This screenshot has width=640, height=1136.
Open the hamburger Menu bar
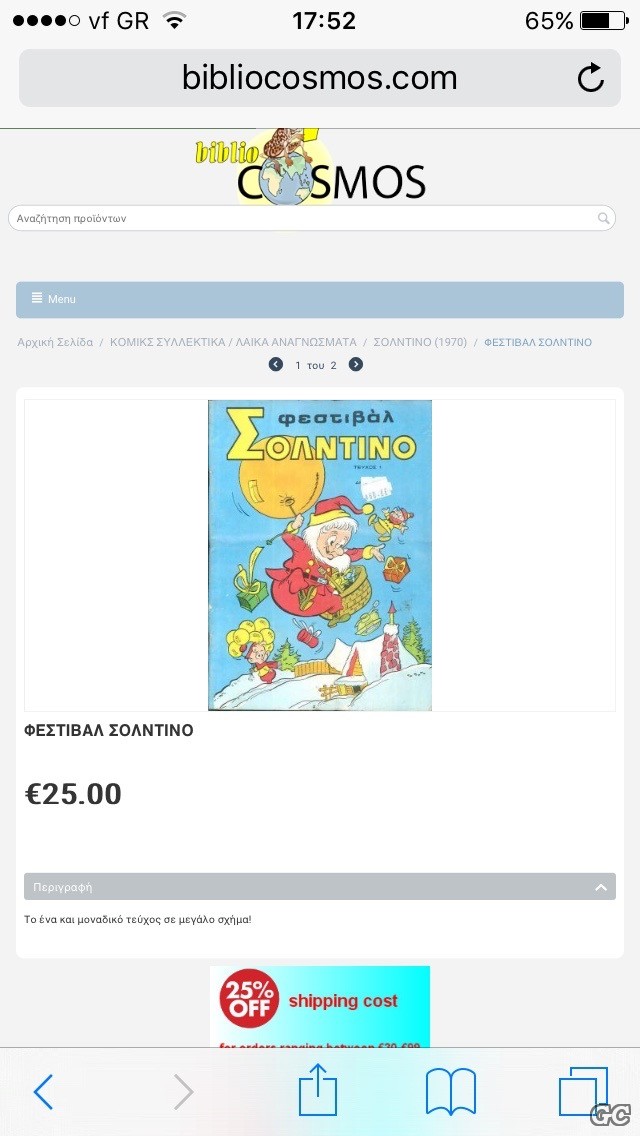320,299
